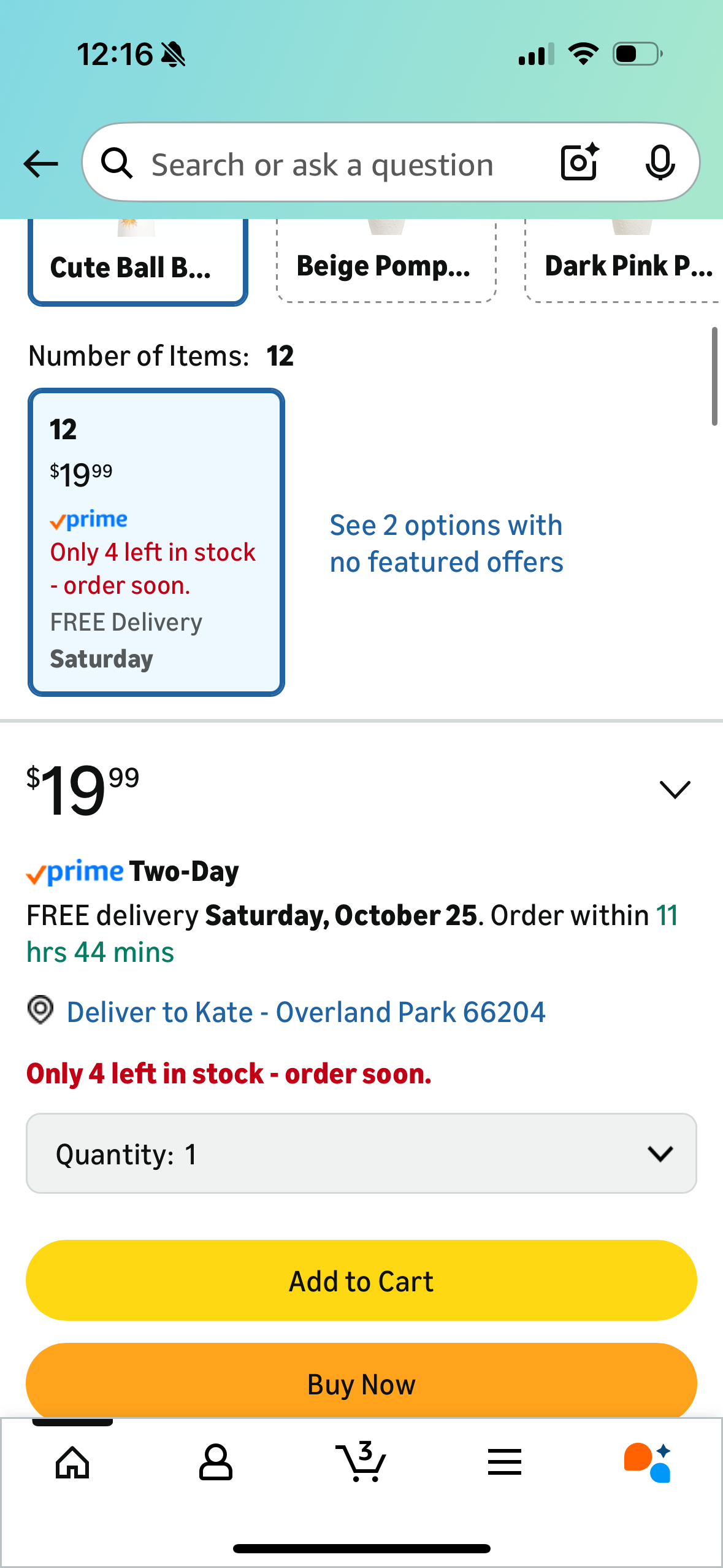The height and width of the screenshot is (1568, 723).
Task: Select the Dark Pink P... style option
Action: pyautogui.click(x=625, y=265)
